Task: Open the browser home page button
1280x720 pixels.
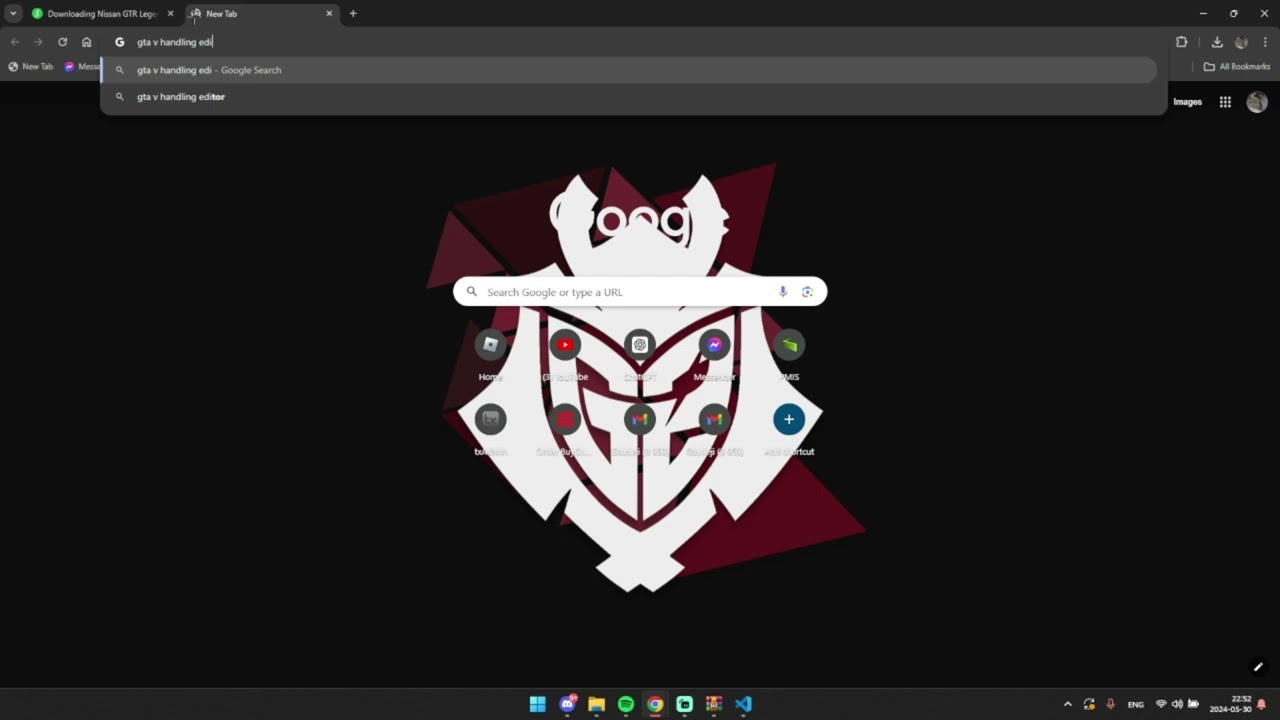Action: pyautogui.click(x=87, y=42)
